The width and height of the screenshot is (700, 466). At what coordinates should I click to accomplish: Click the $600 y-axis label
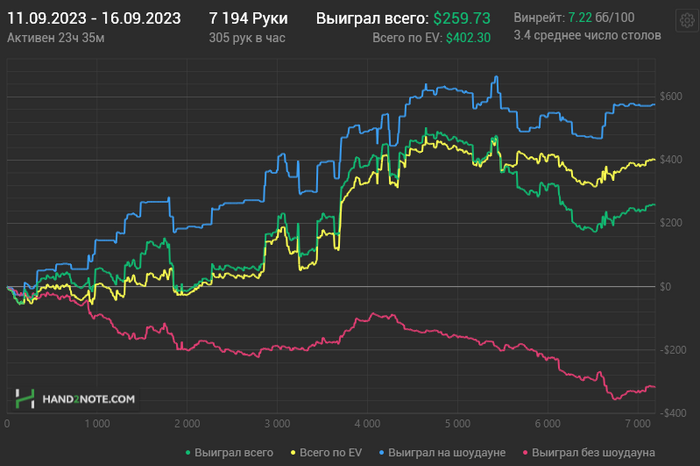click(671, 96)
